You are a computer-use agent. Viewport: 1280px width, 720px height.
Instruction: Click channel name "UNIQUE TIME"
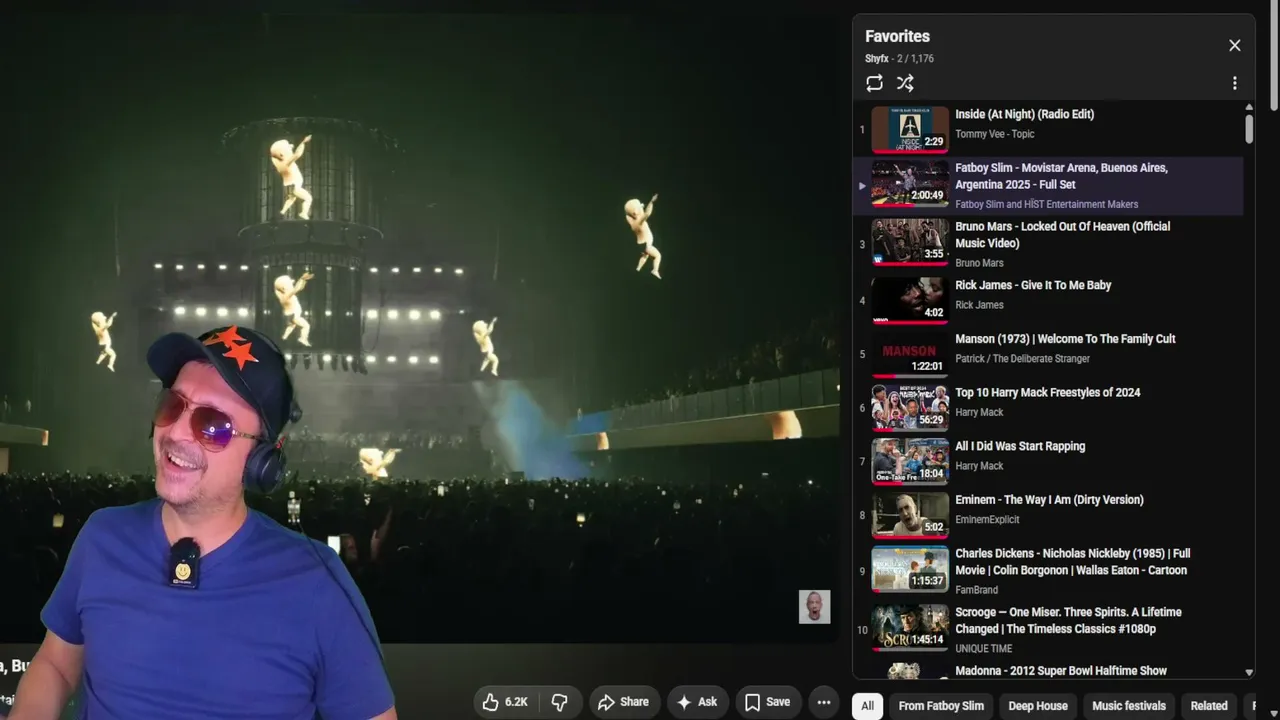[x=985, y=648]
